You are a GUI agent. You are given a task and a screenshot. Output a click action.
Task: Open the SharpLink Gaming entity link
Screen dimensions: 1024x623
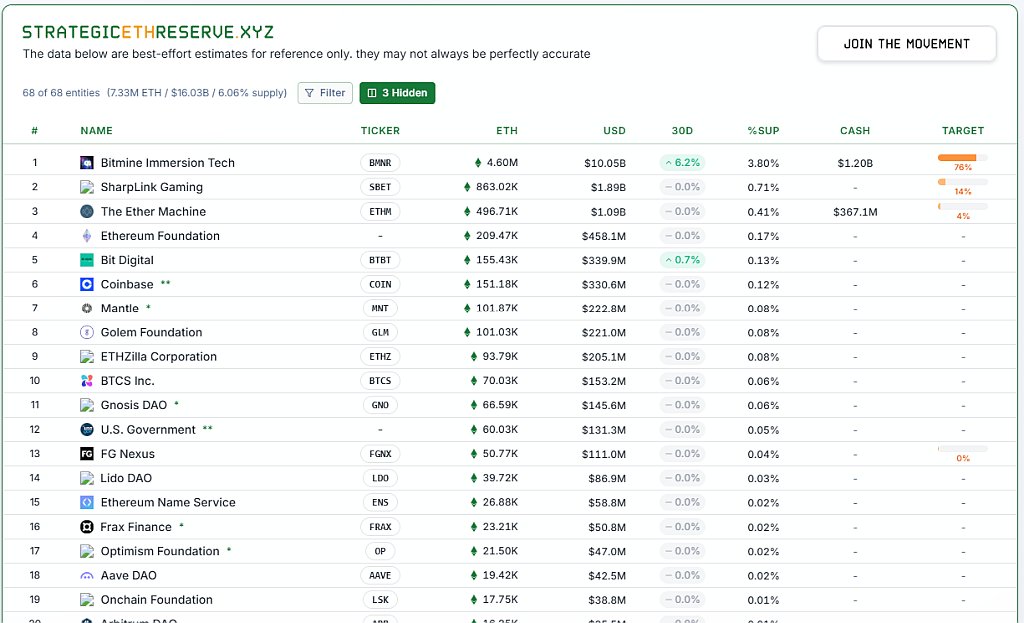(x=151, y=187)
